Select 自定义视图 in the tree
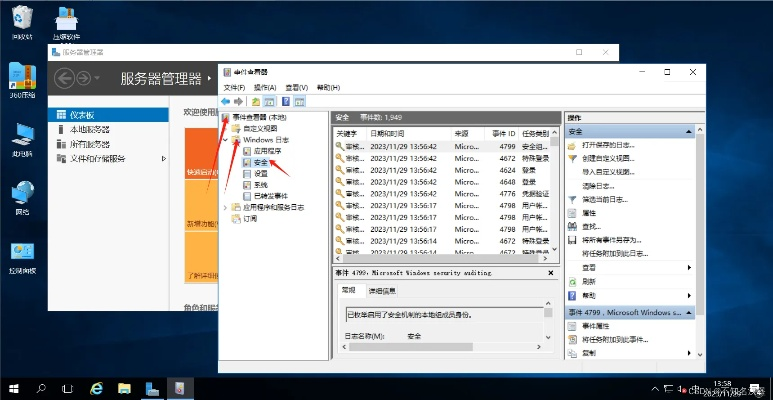The width and height of the screenshot is (773, 400). [260, 129]
